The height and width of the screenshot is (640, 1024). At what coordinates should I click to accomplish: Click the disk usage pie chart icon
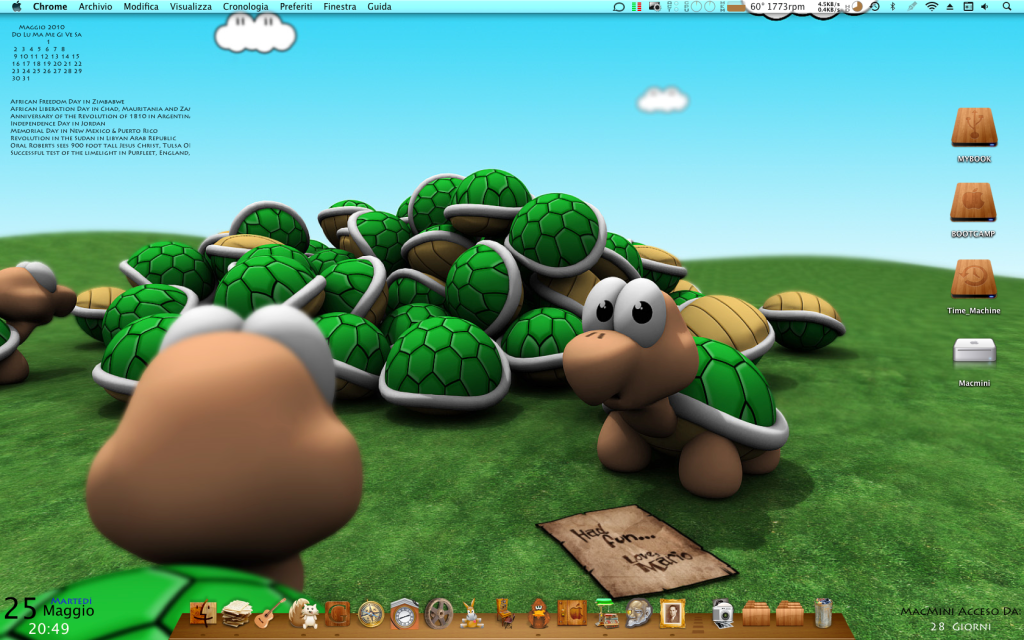pos(856,7)
